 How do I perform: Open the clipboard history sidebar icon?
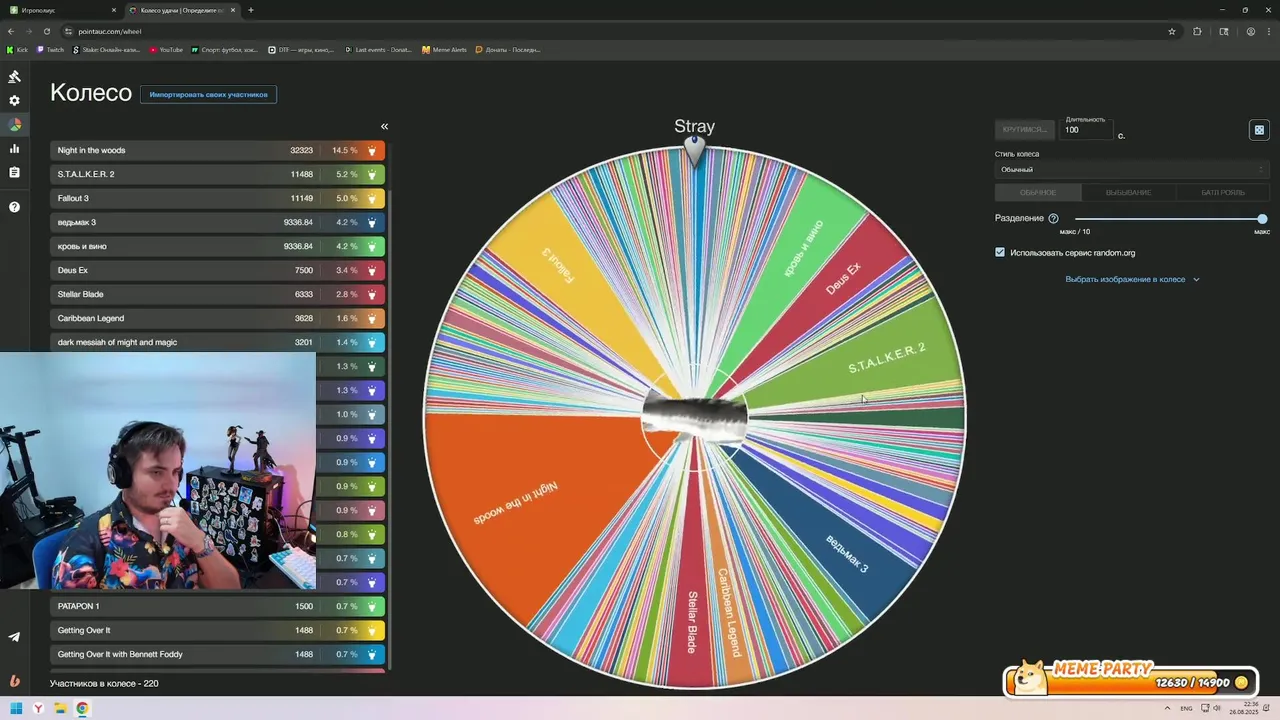[x=14, y=173]
